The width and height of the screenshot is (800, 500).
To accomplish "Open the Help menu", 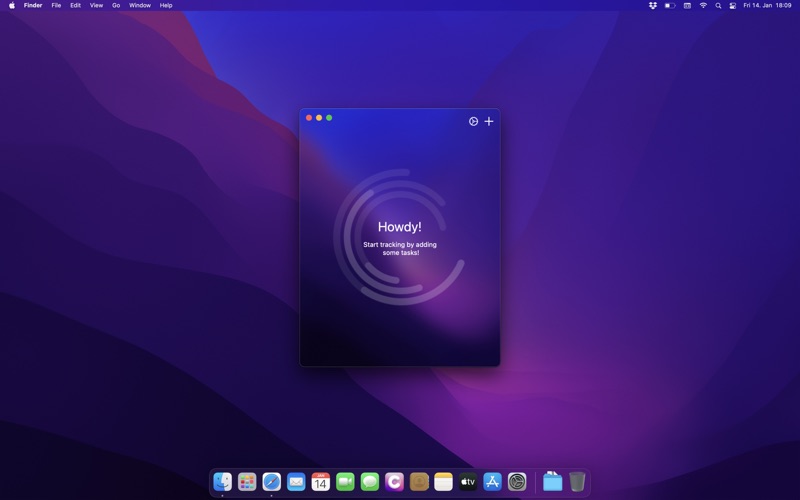I will tap(166, 6).
